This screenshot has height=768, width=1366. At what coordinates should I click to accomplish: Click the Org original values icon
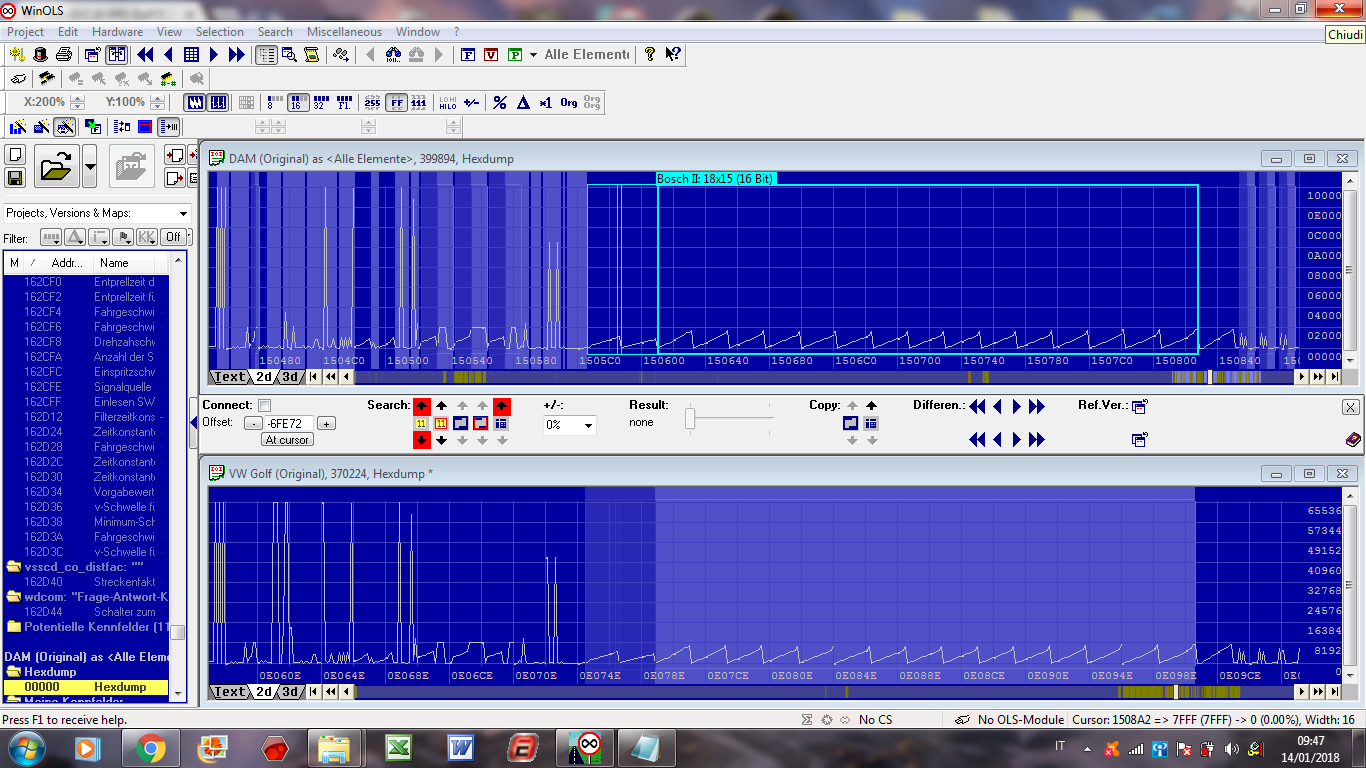pos(568,102)
